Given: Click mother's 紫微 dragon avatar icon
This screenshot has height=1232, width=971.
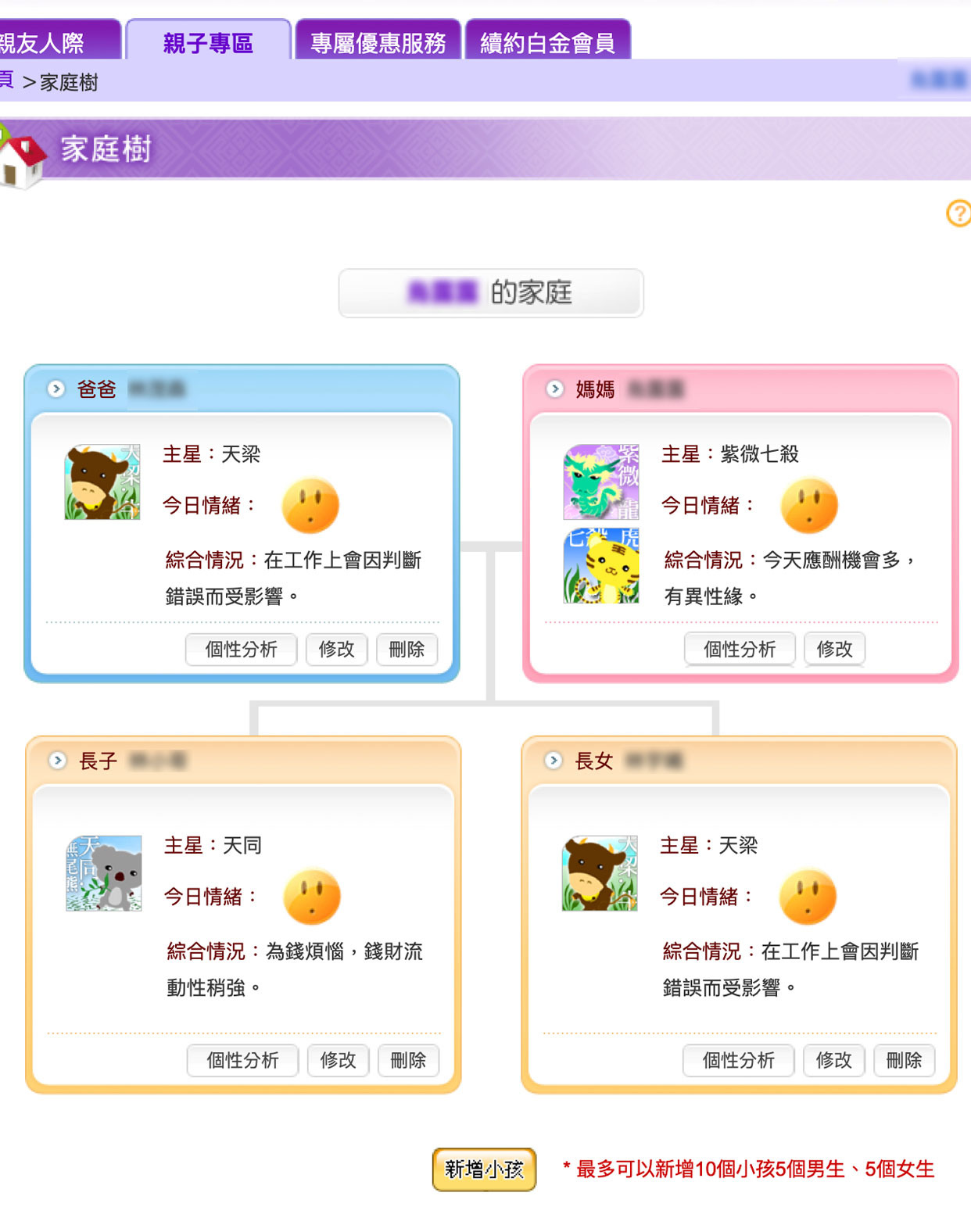Looking at the screenshot, I should coord(601,482).
